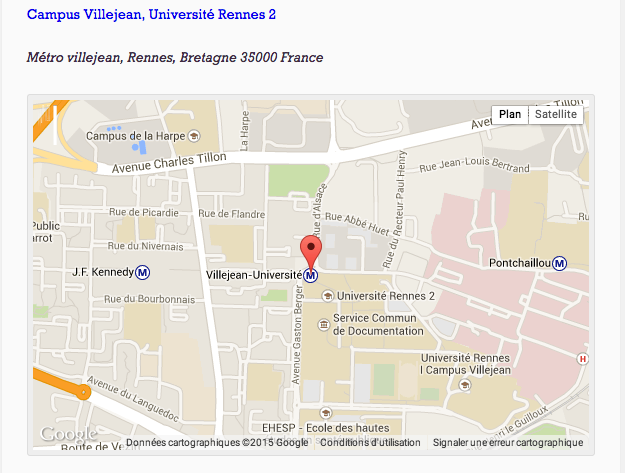This screenshot has height=473, width=625.
Task: Click the Avenue du Languedoc label
Action: point(133,398)
